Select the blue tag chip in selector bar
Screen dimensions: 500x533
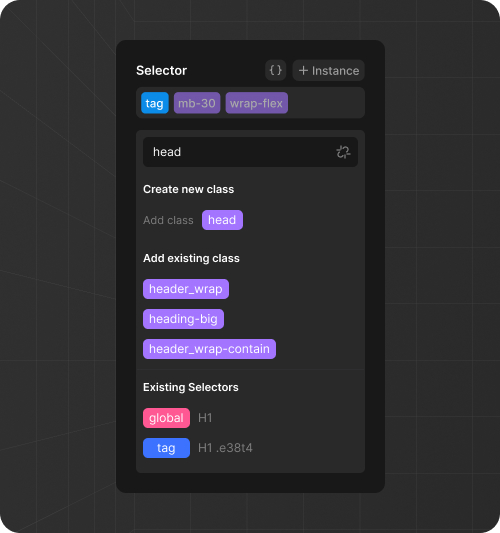[155, 103]
